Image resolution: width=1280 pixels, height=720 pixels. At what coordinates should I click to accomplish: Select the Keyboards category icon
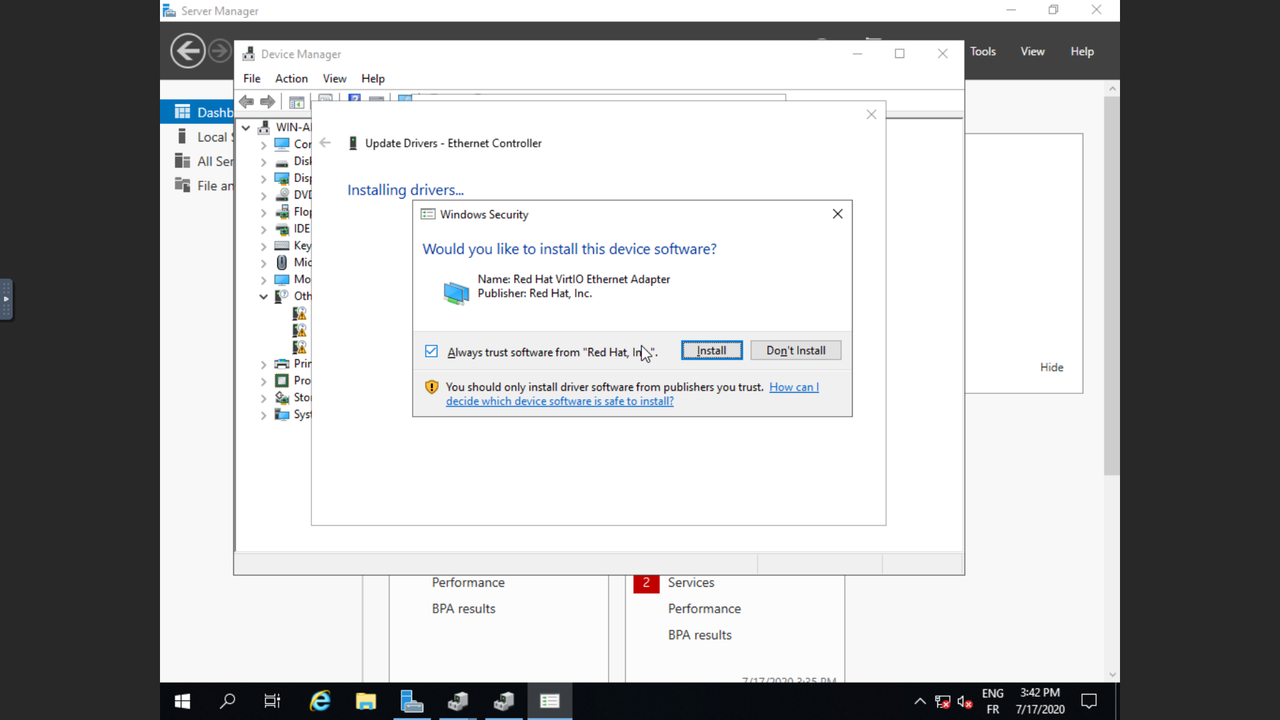pos(282,245)
